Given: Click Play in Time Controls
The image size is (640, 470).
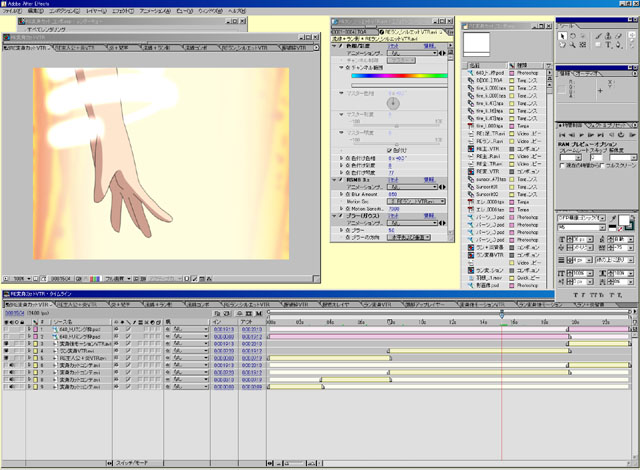Looking at the screenshot, I should click(x=581, y=135).
